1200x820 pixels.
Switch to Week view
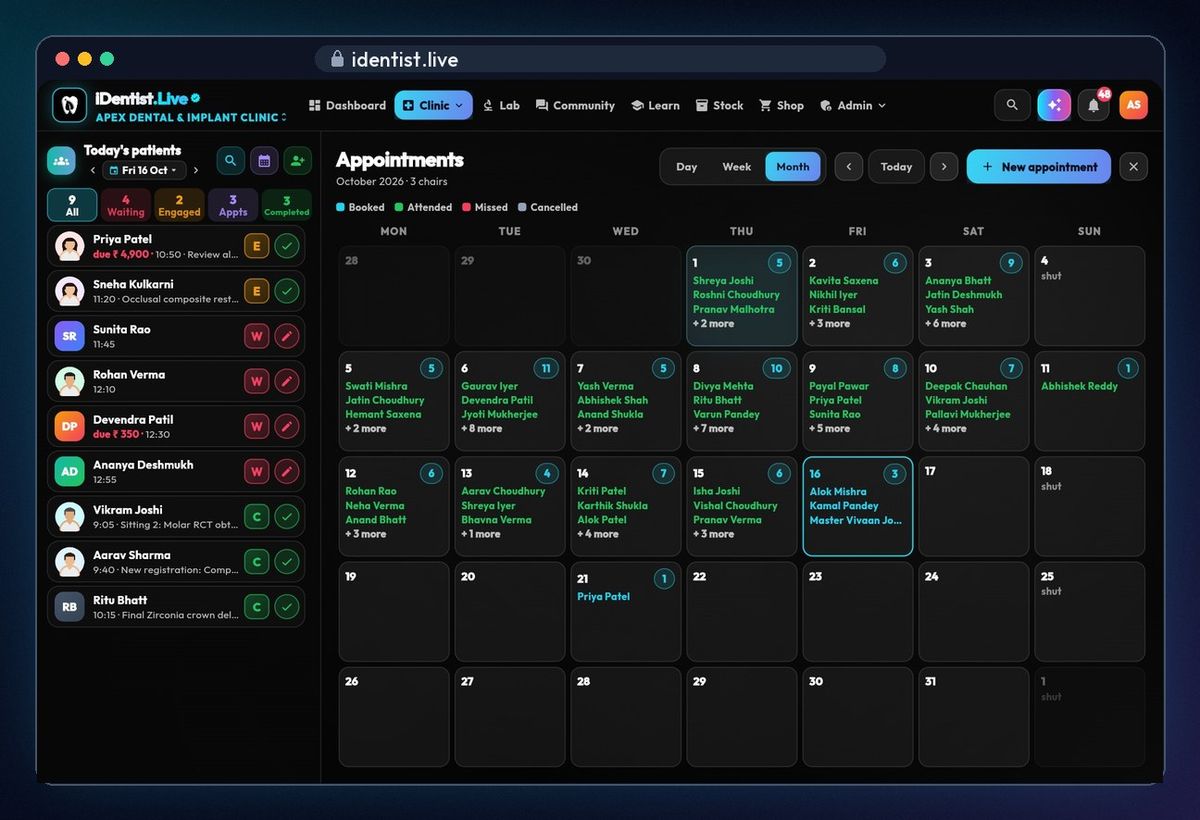(x=737, y=167)
